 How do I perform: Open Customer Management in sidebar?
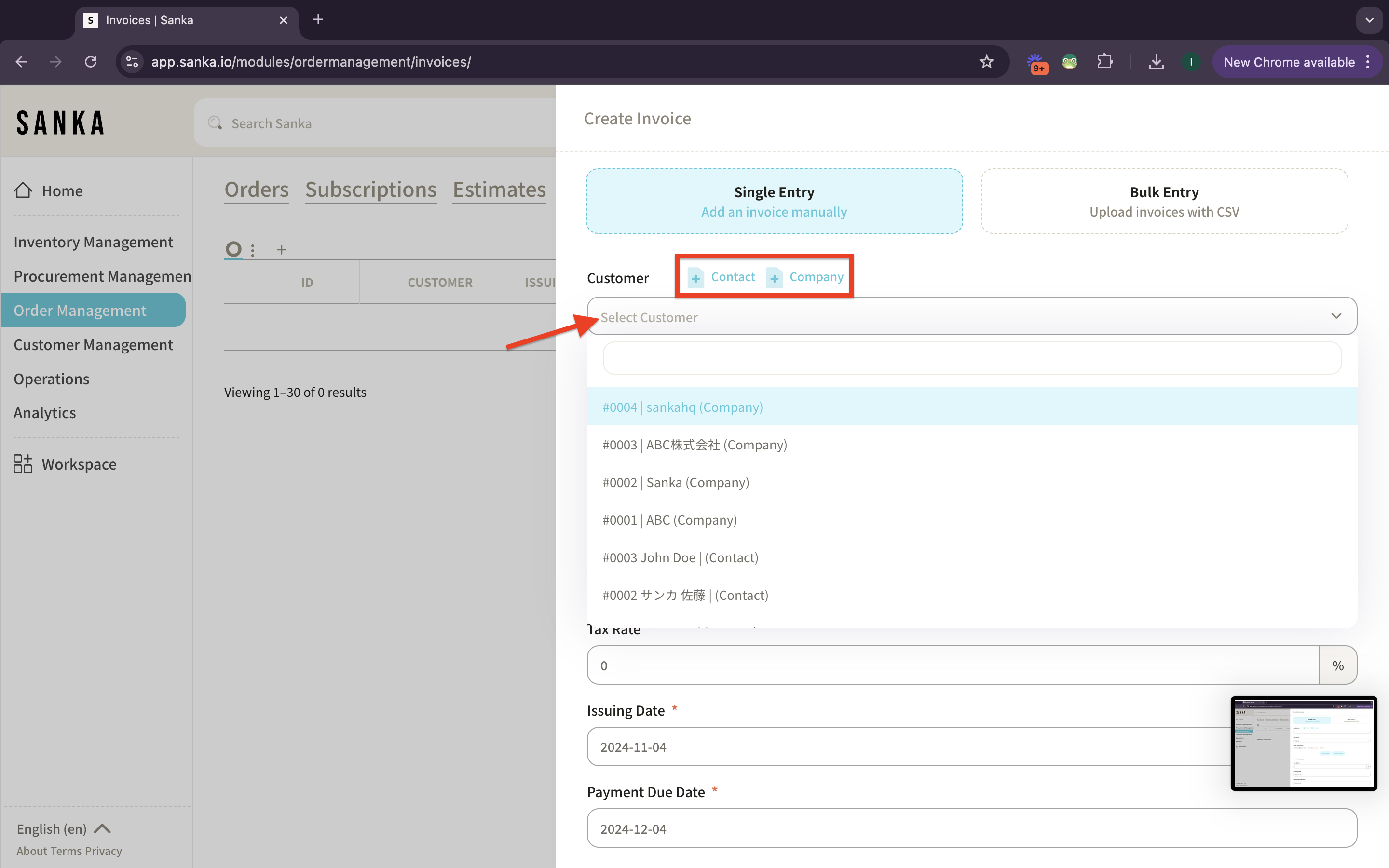pos(93,344)
